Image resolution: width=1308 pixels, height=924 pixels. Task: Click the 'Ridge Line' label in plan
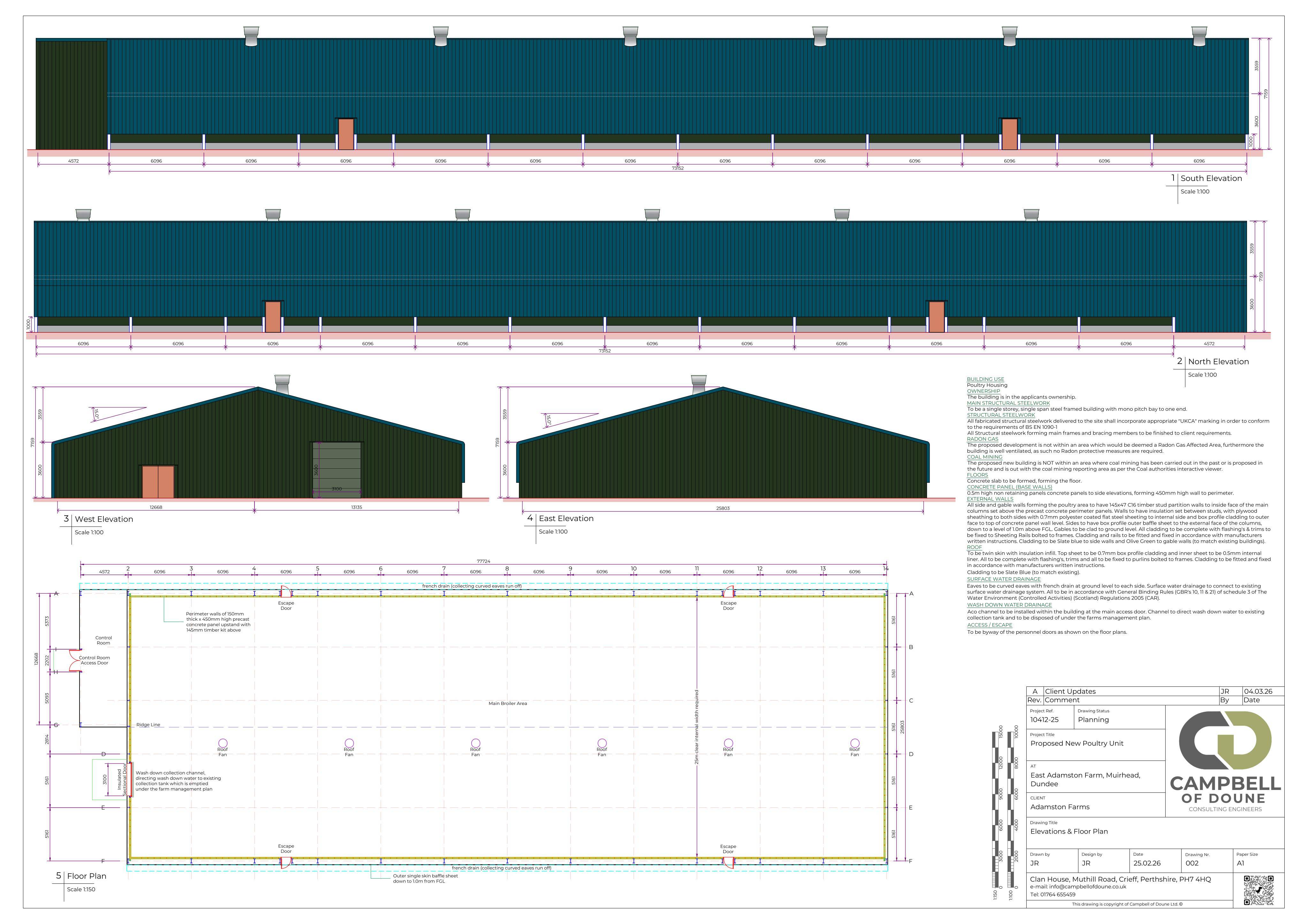coord(148,725)
